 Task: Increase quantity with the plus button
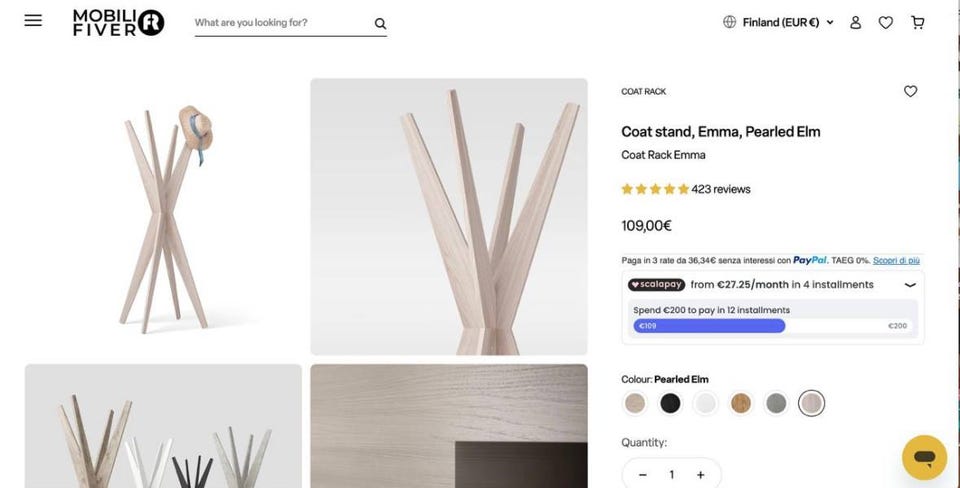click(700, 475)
